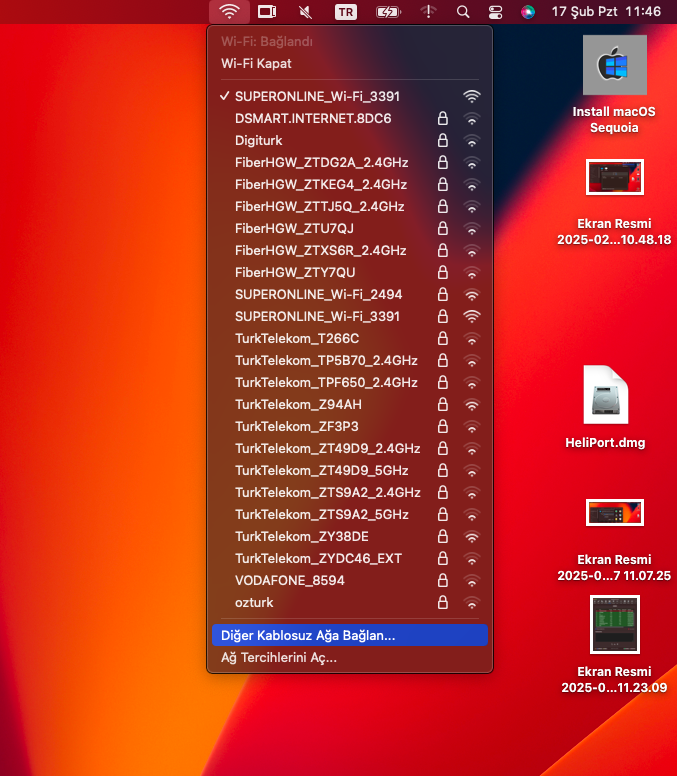The height and width of the screenshot is (776, 677).
Task: Click lock icon beside ozturk
Action: [443, 602]
